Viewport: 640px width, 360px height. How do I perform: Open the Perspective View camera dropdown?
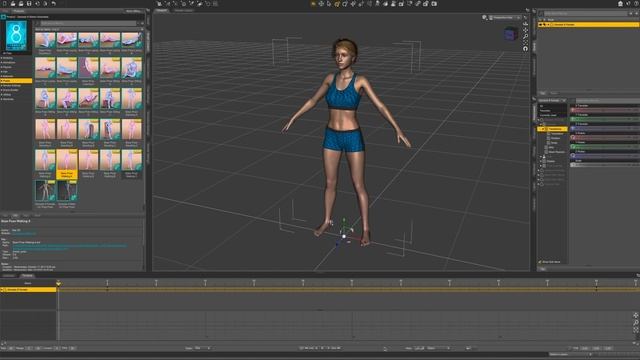point(505,18)
